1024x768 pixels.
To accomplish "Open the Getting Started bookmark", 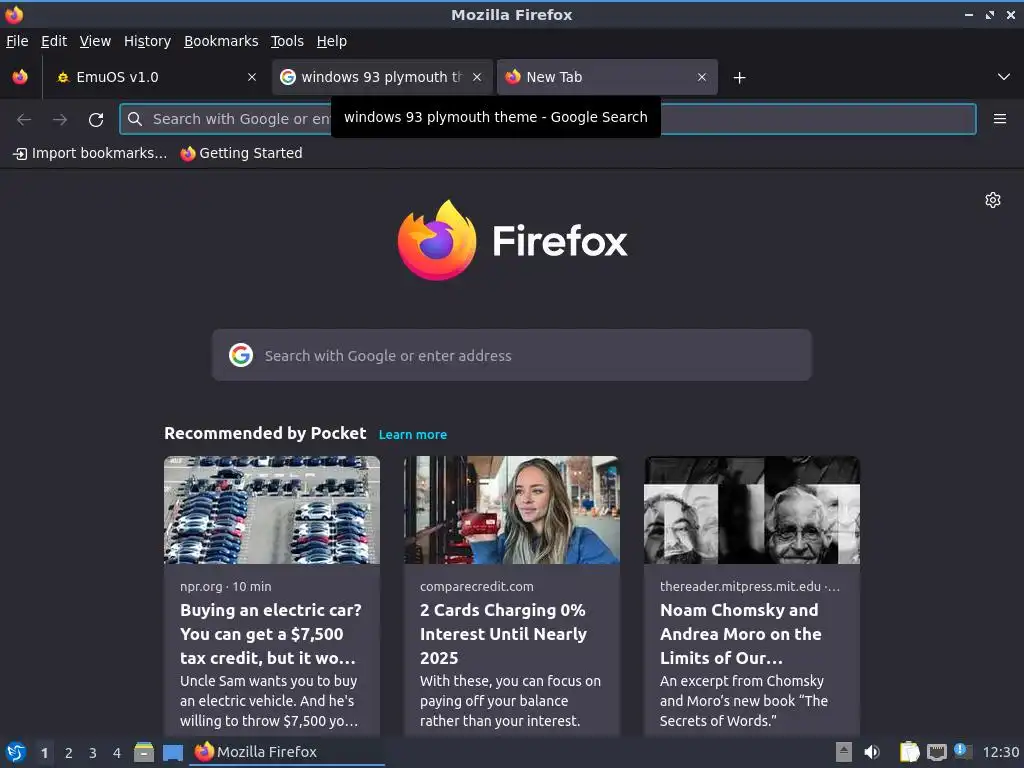I will tap(242, 153).
